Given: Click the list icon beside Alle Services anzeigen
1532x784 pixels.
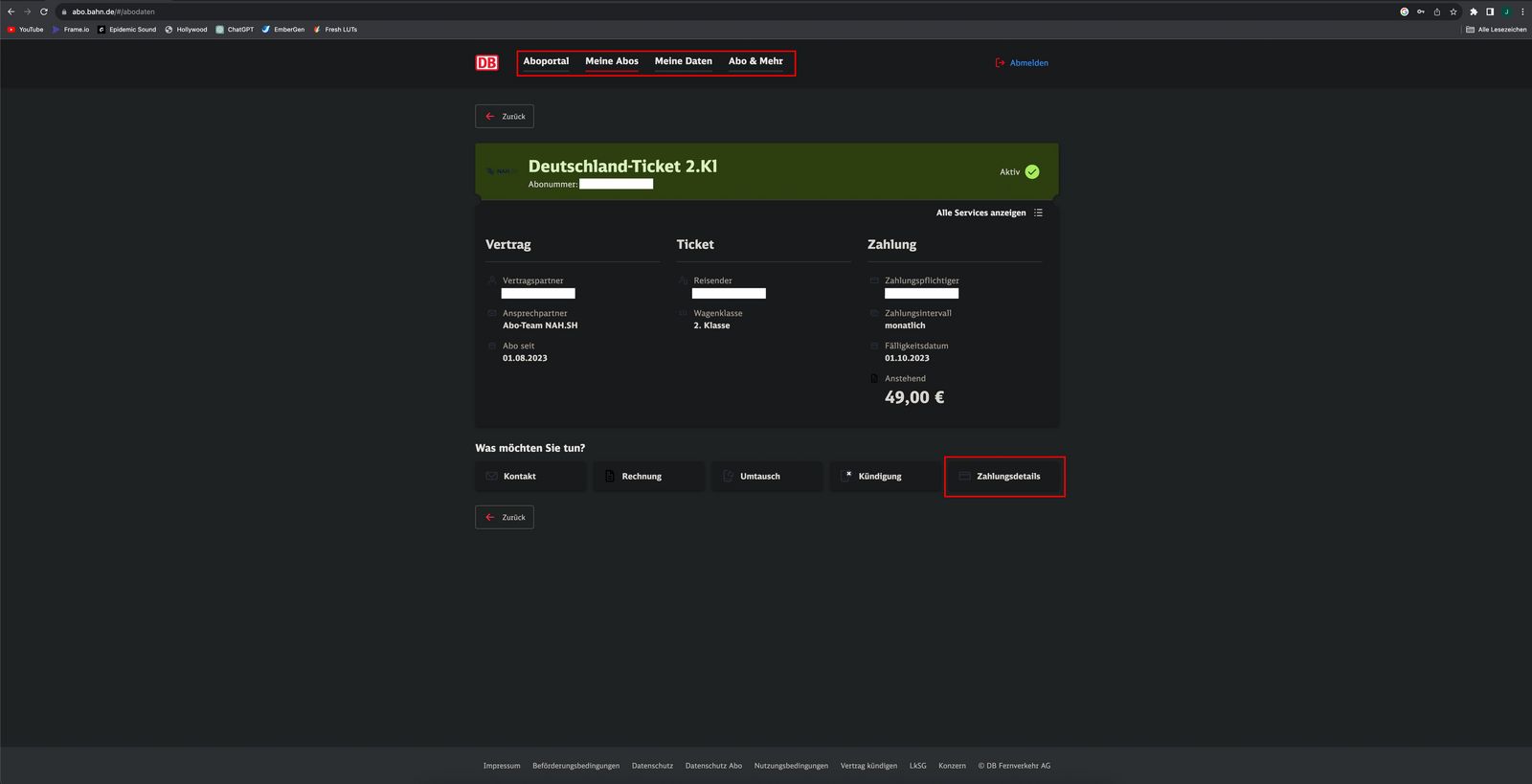Looking at the screenshot, I should coord(1038,213).
